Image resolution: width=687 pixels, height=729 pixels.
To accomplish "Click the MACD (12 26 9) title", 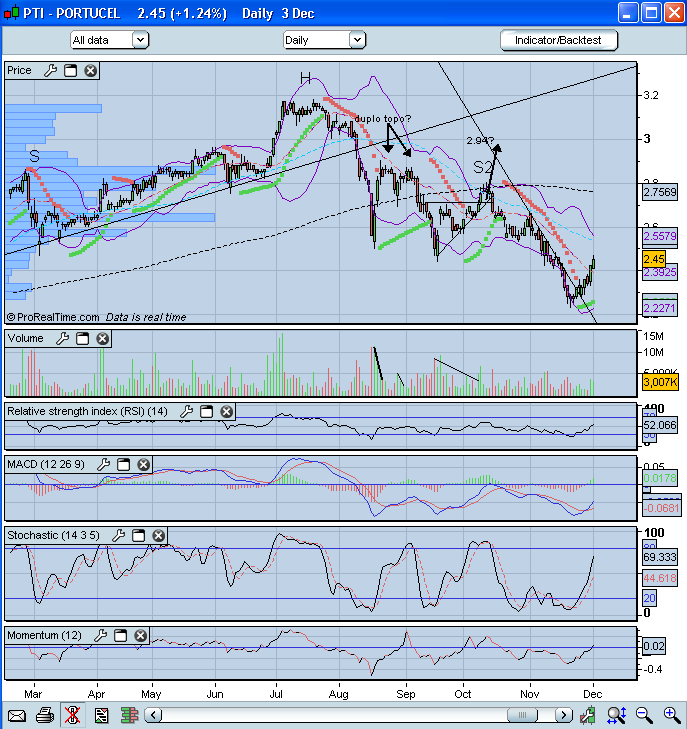I will coord(46,464).
